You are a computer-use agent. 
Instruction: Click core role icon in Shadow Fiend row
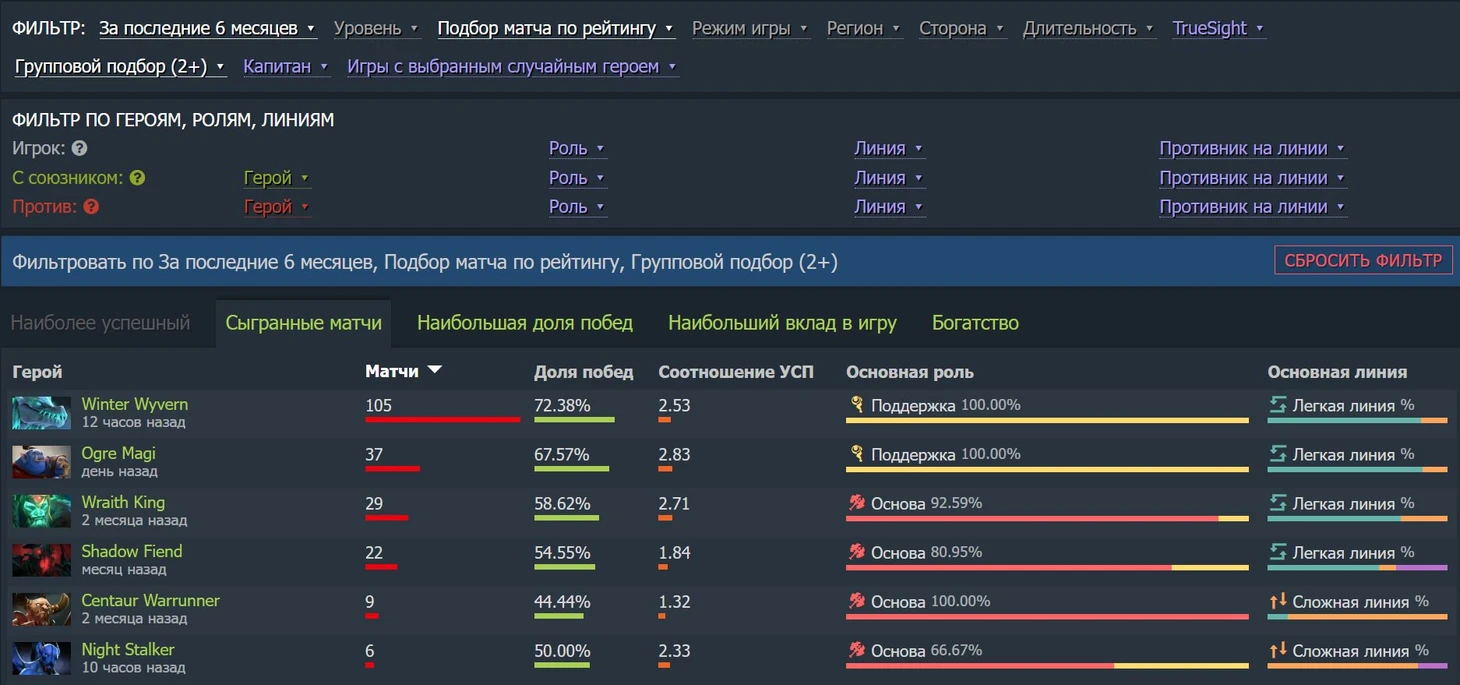[x=856, y=552]
